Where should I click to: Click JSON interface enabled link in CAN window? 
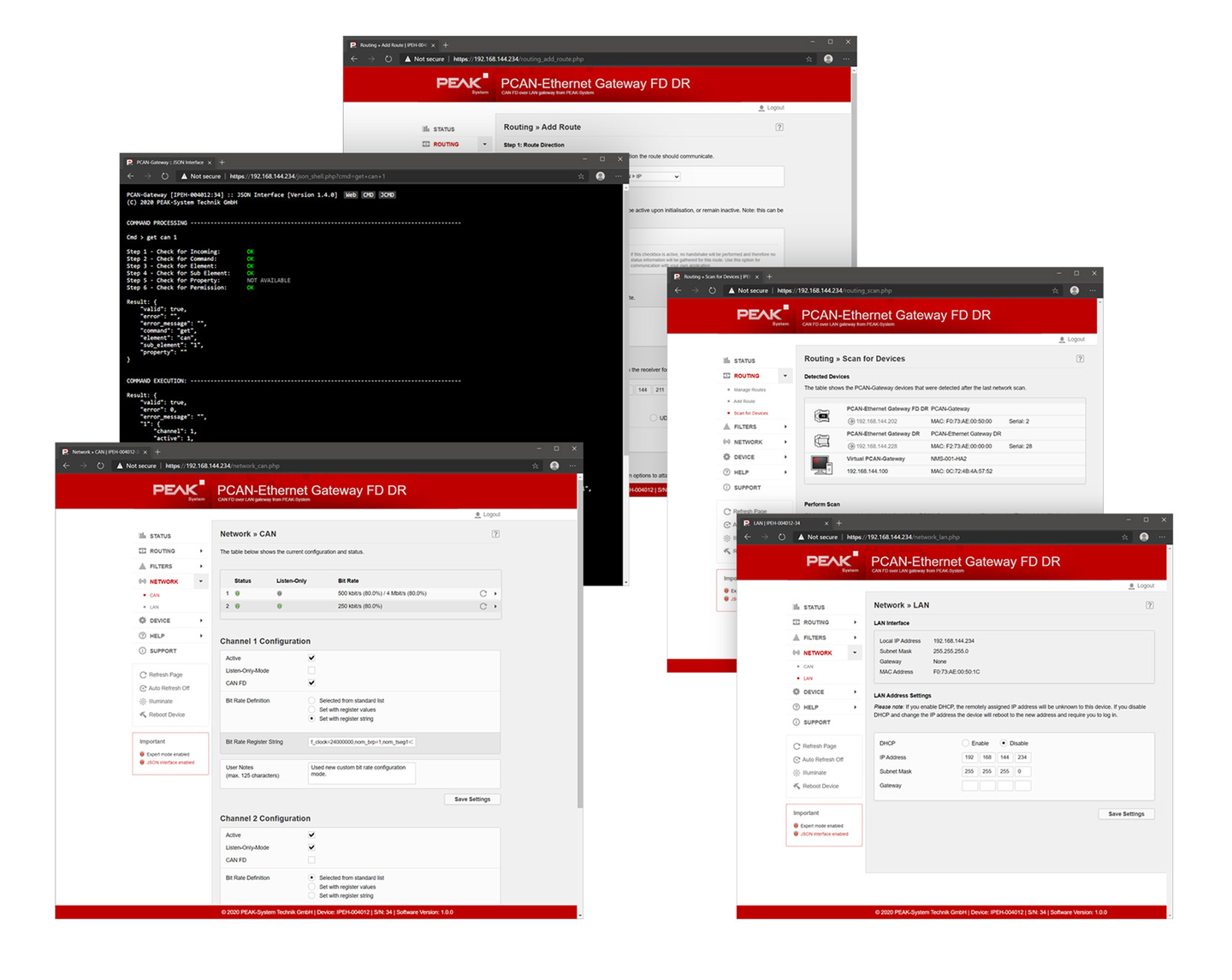click(x=170, y=763)
